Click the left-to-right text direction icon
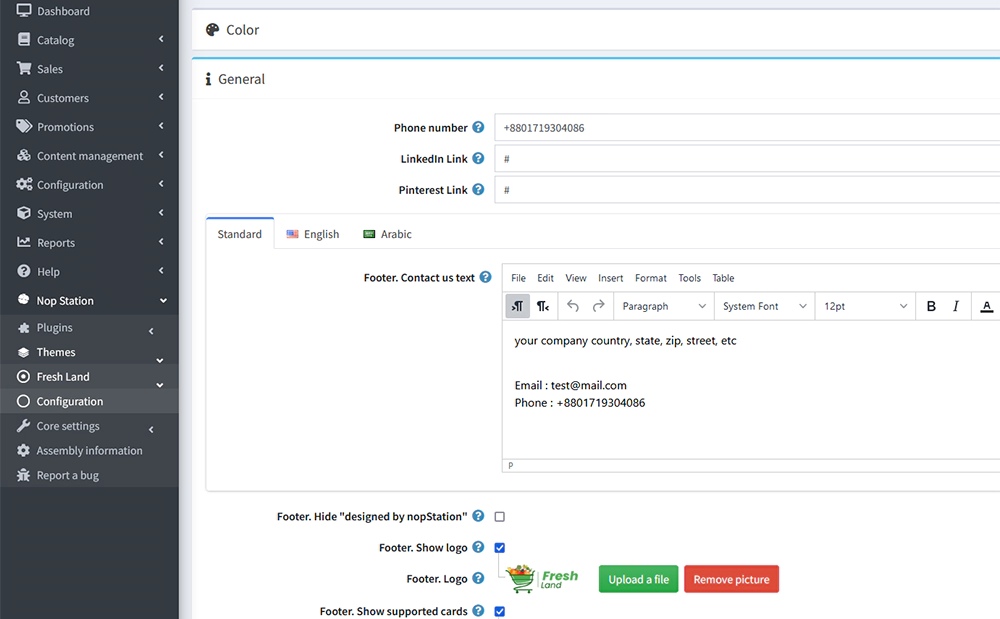1000x619 pixels. (517, 306)
